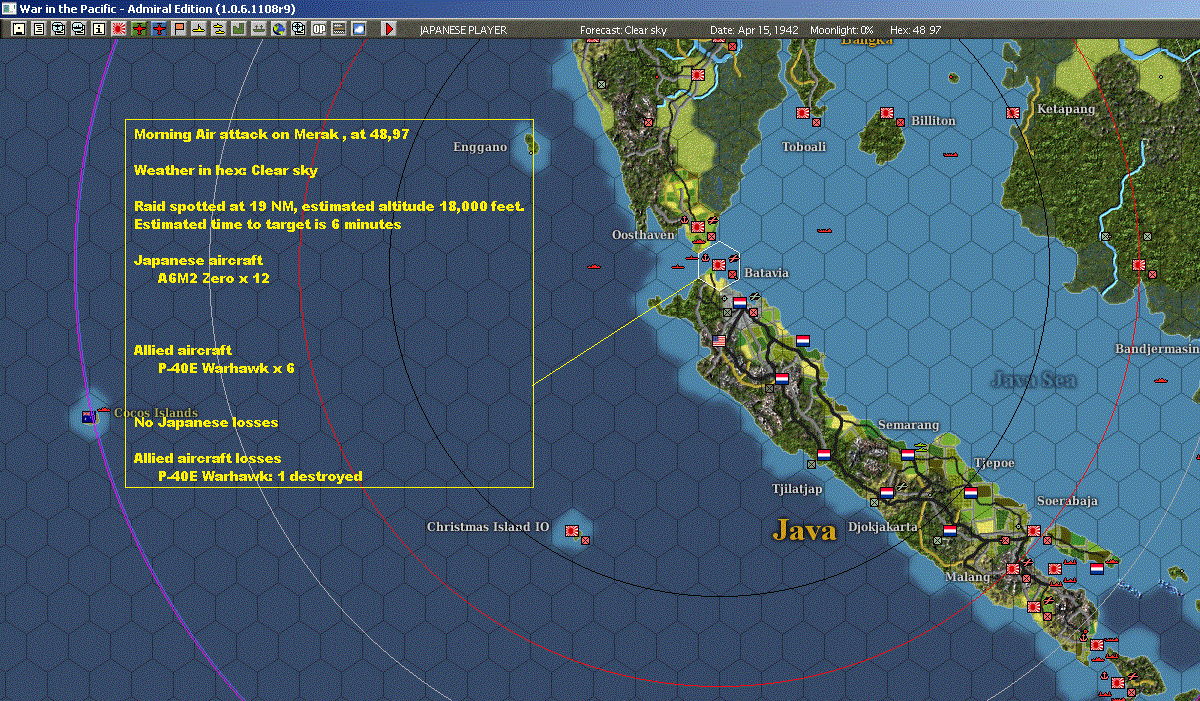Image resolution: width=1200 pixels, height=701 pixels.
Task: Open the information 'i' toolbar icon
Action: (x=98, y=29)
